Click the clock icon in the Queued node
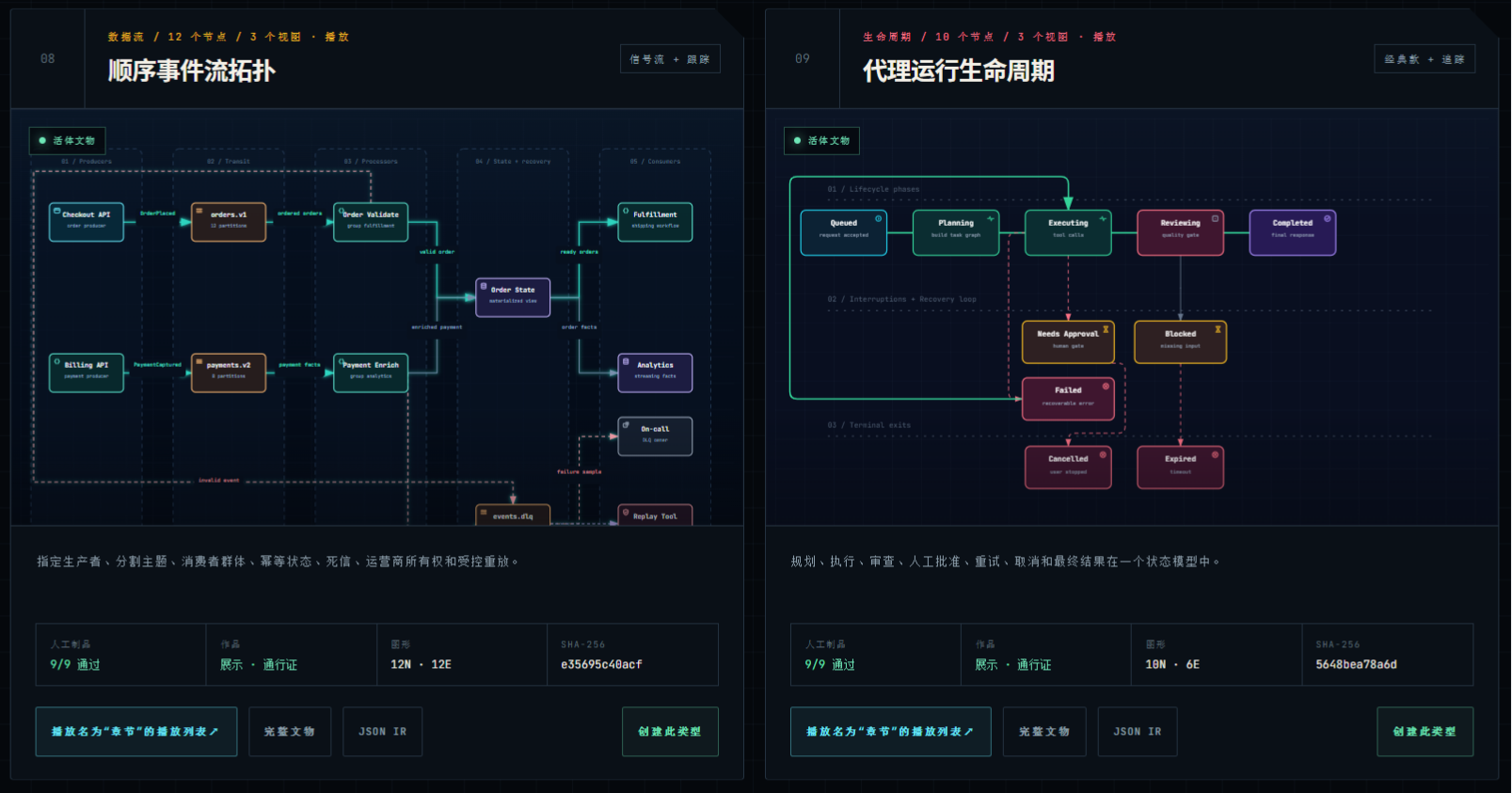 tap(879, 218)
